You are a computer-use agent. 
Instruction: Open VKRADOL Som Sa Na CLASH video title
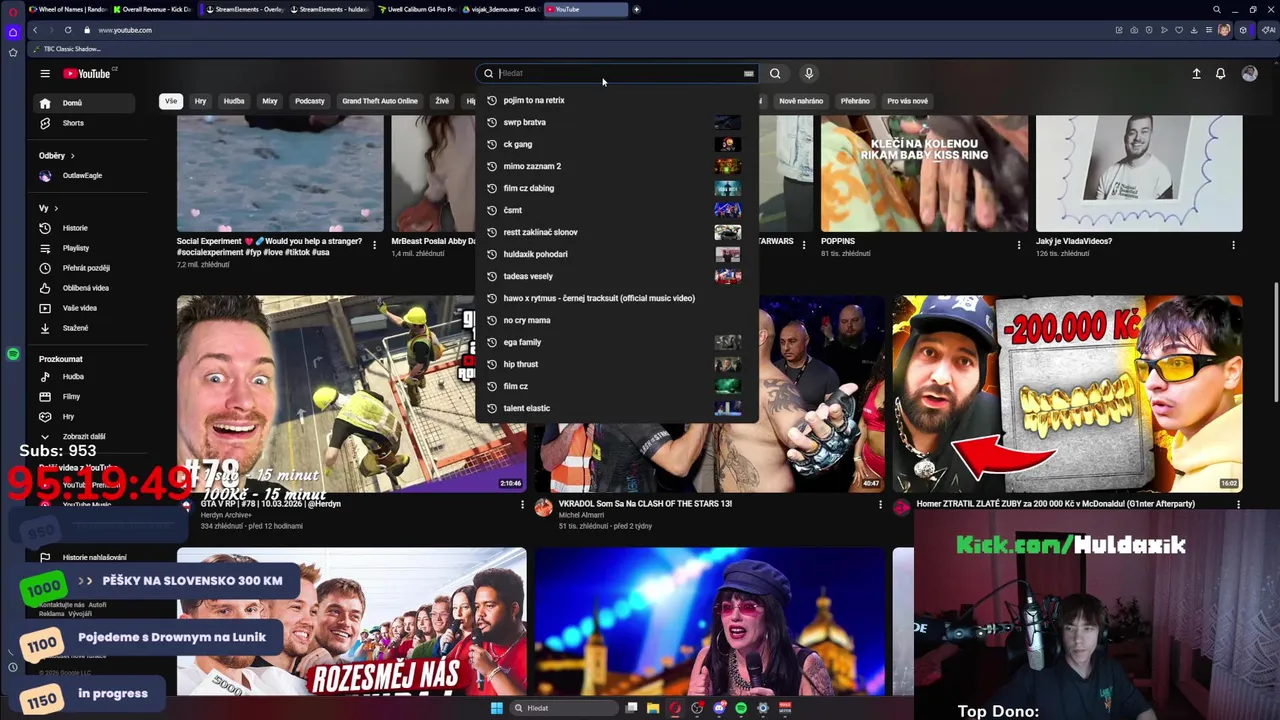(645, 504)
